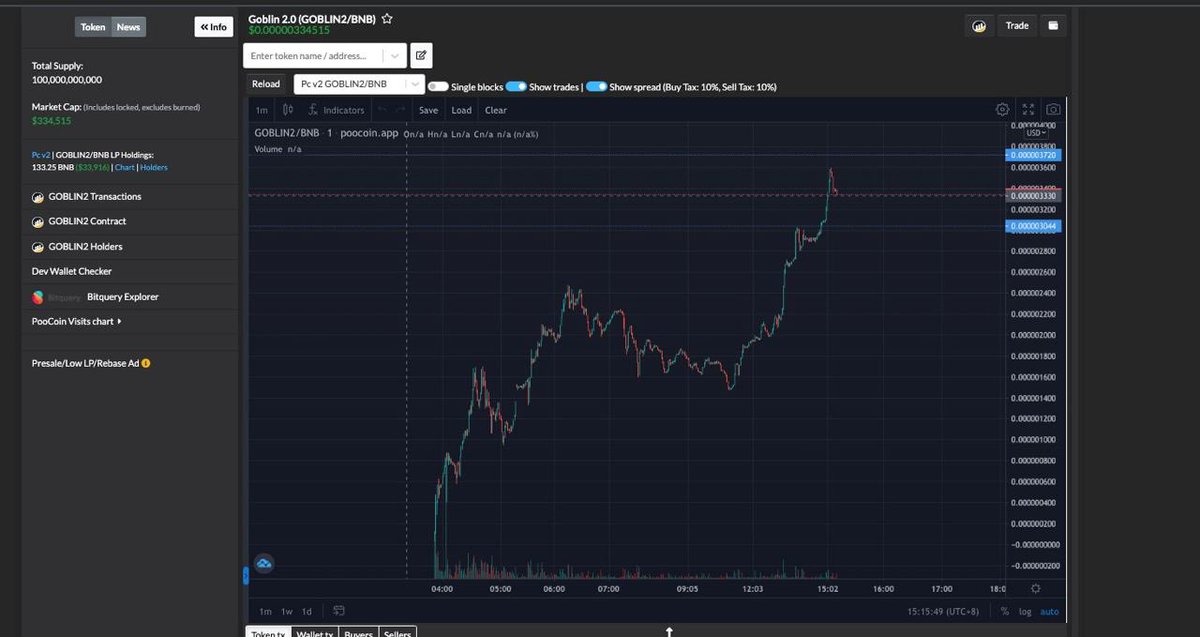1200x637 pixels.
Task: Open the go-to-date calendar icon
Action: (x=339, y=610)
